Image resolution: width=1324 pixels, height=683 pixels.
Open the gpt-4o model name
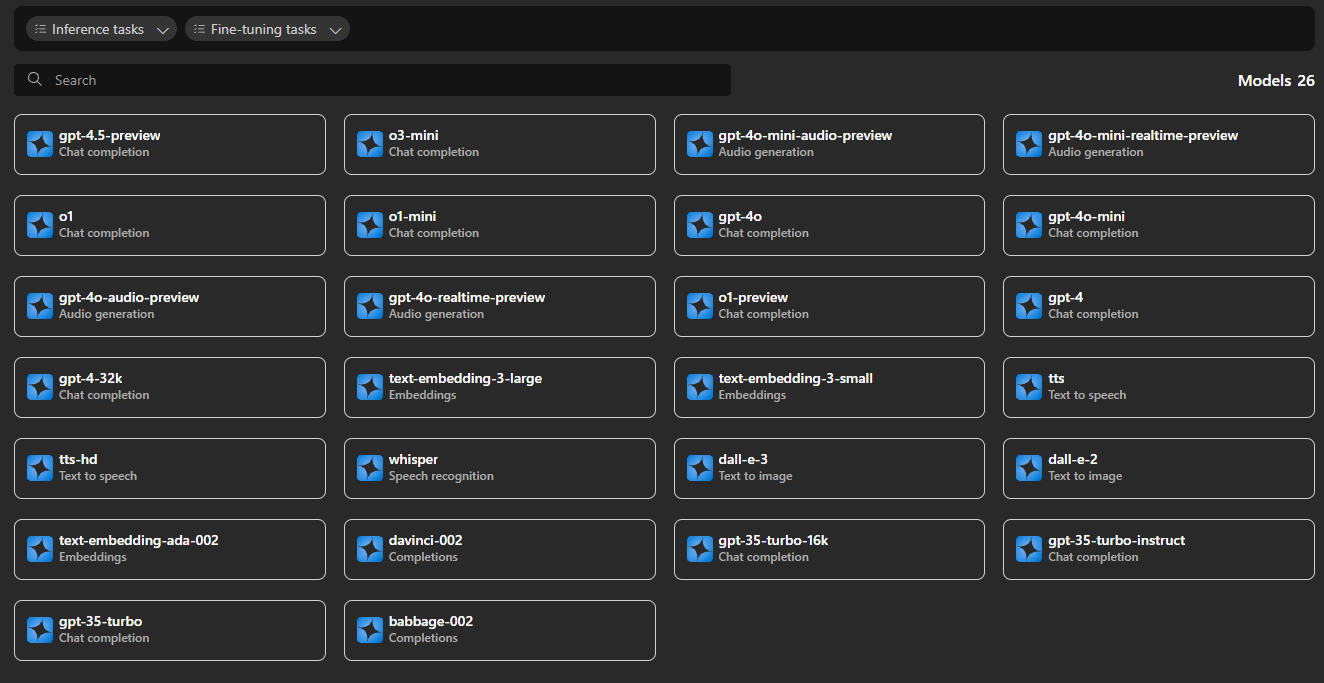[740, 217]
